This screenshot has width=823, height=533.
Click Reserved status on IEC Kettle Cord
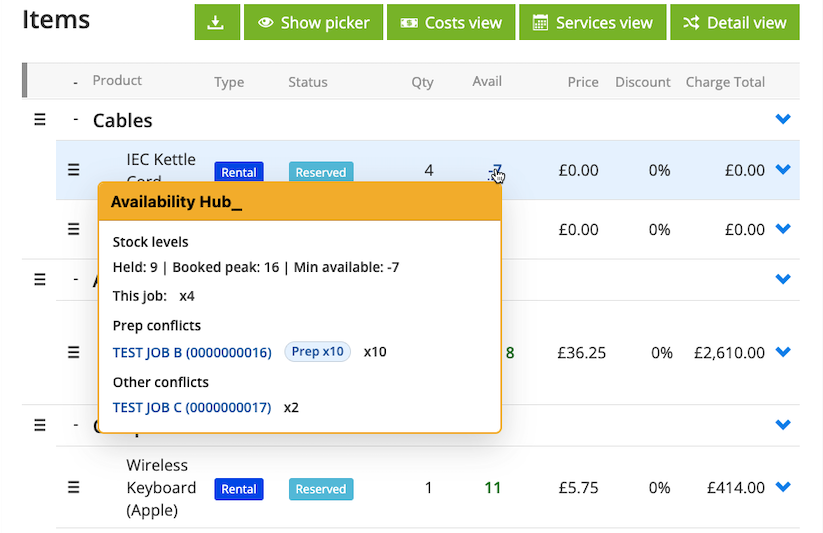[x=321, y=172]
